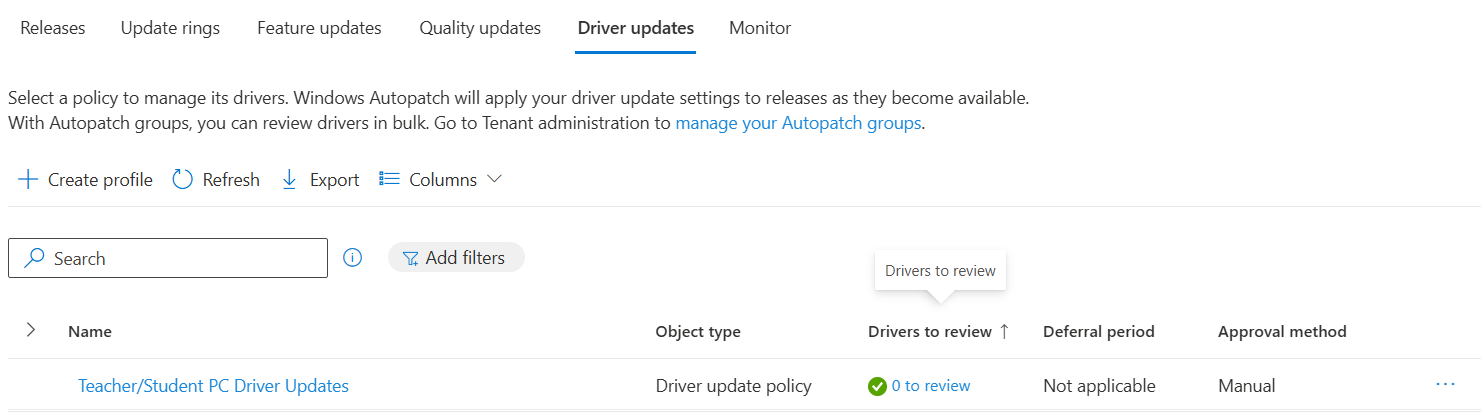Screen dimensions: 1481x412
Task: Click the info icon beside Search
Action: [x=352, y=258]
